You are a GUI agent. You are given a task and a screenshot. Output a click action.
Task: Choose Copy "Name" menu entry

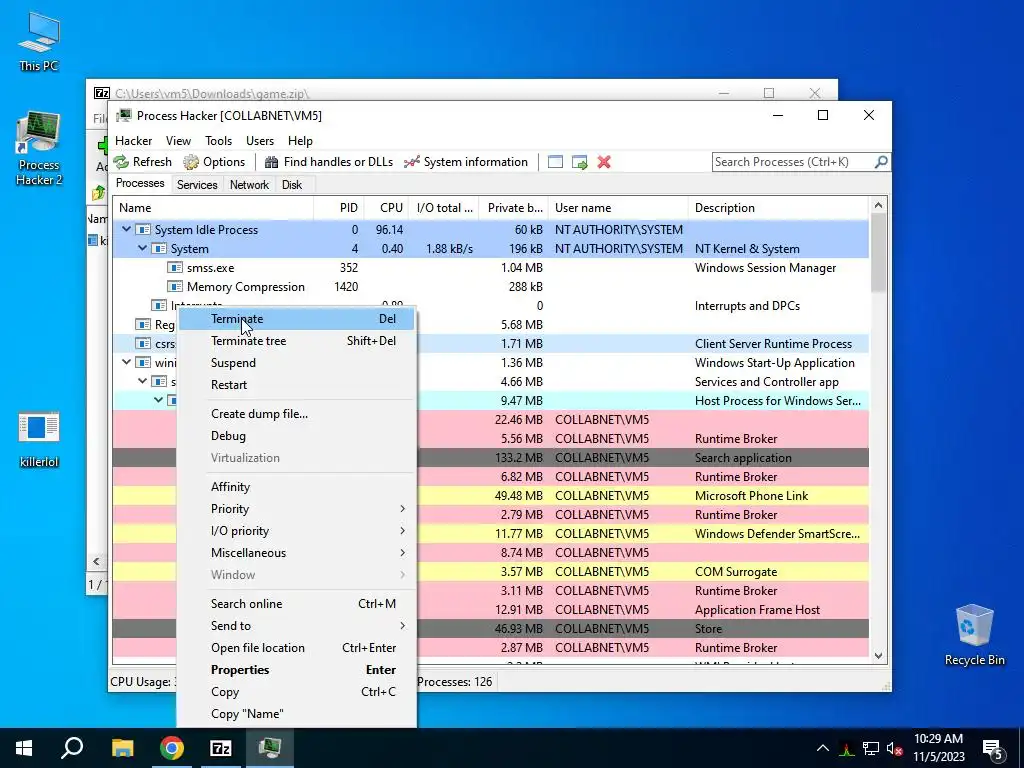pyautogui.click(x=296, y=714)
